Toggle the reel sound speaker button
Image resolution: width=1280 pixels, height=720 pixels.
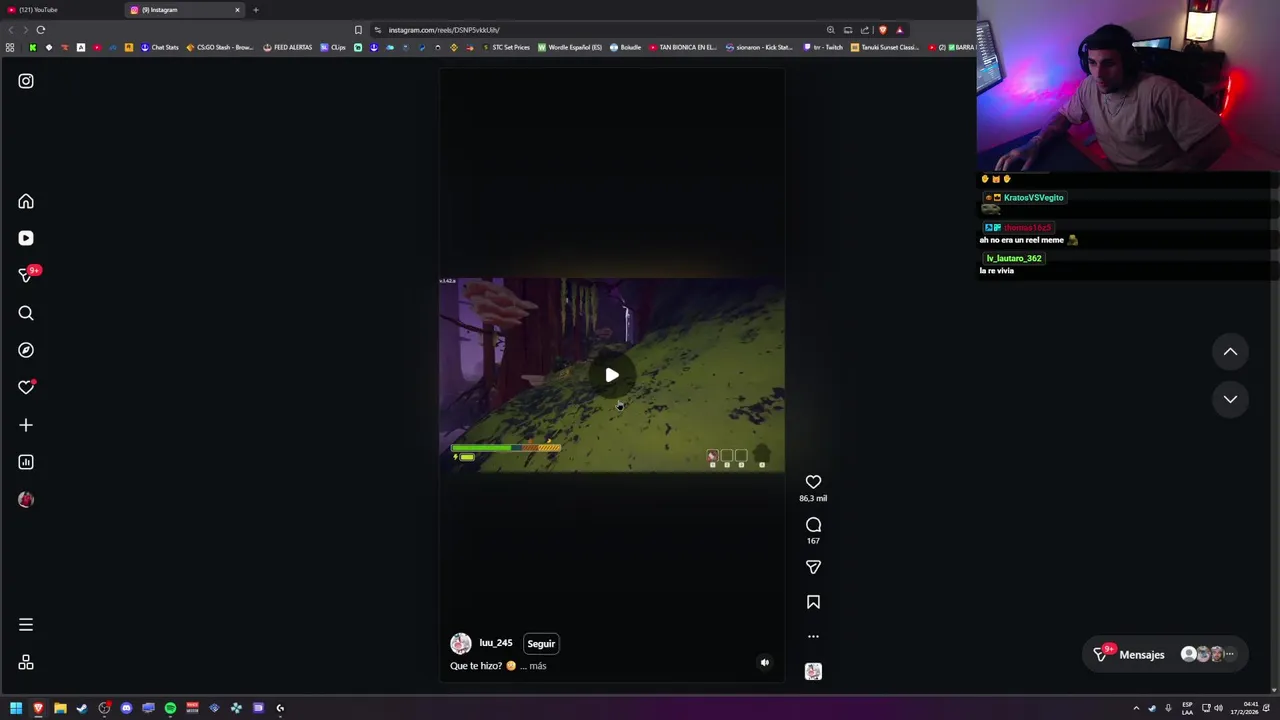point(765,662)
